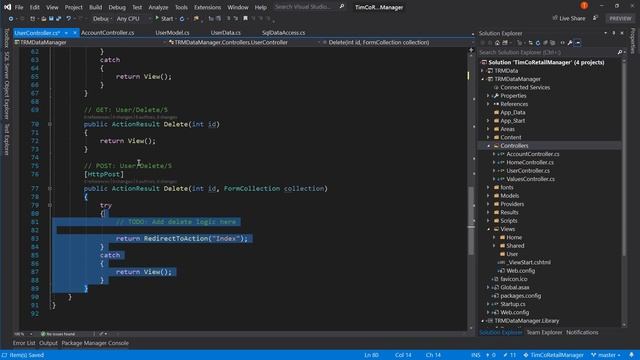Expand the Models folder
The image size is (640, 360).
489,196
